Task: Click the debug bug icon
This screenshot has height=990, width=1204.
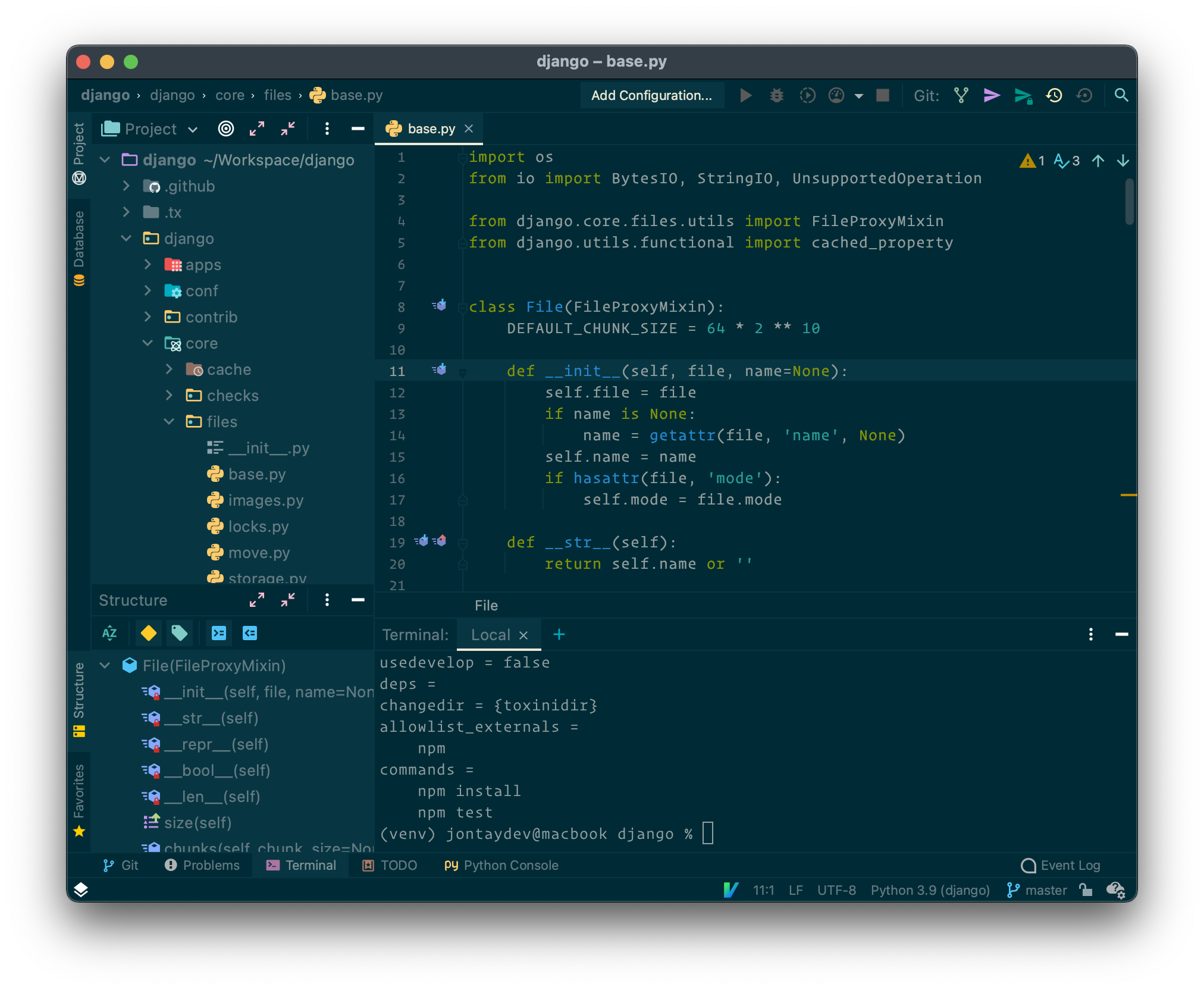Action: pyautogui.click(x=776, y=95)
